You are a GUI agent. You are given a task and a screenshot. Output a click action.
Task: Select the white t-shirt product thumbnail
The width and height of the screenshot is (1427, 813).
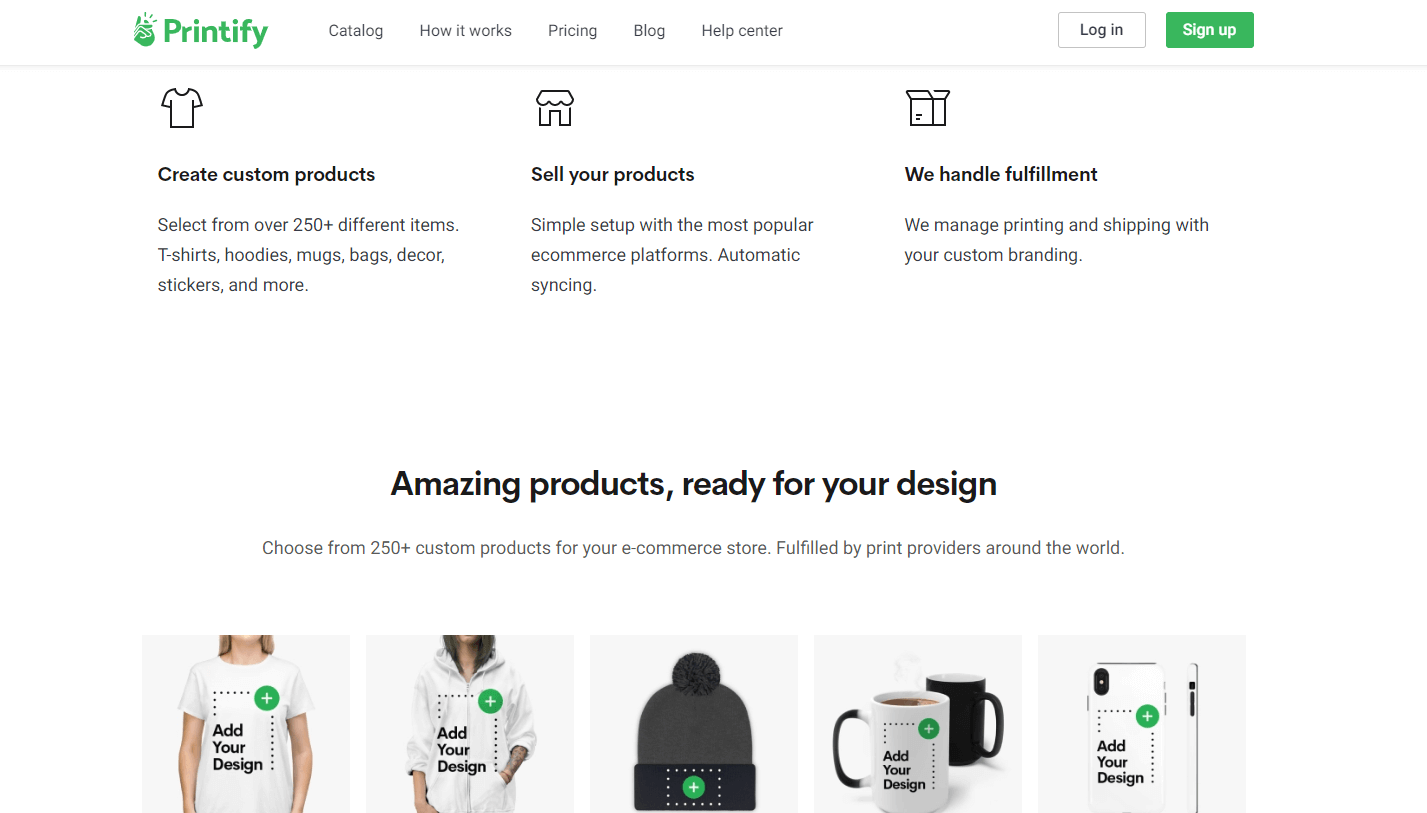(x=246, y=724)
